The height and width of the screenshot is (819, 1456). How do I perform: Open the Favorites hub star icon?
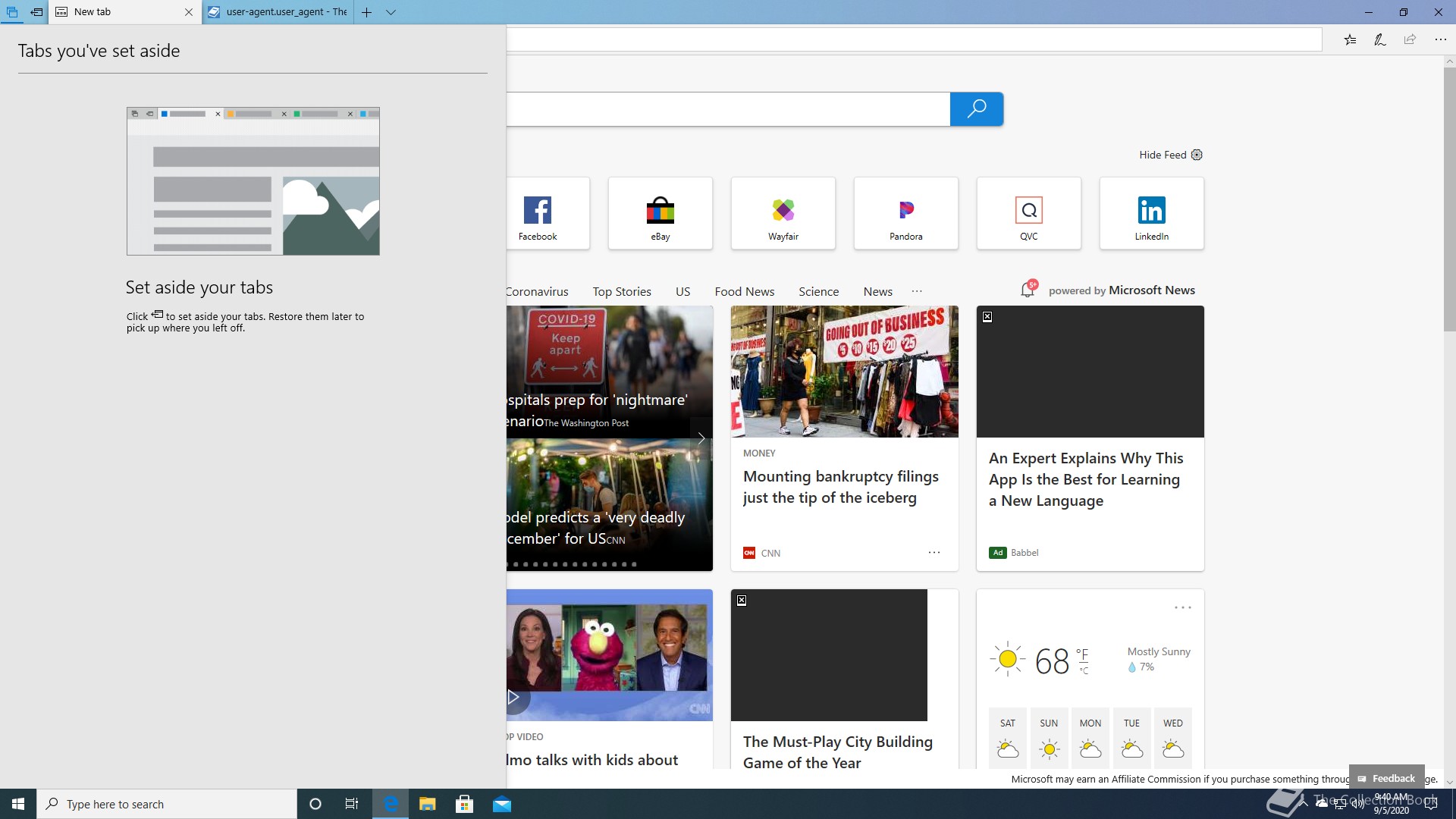(1350, 39)
